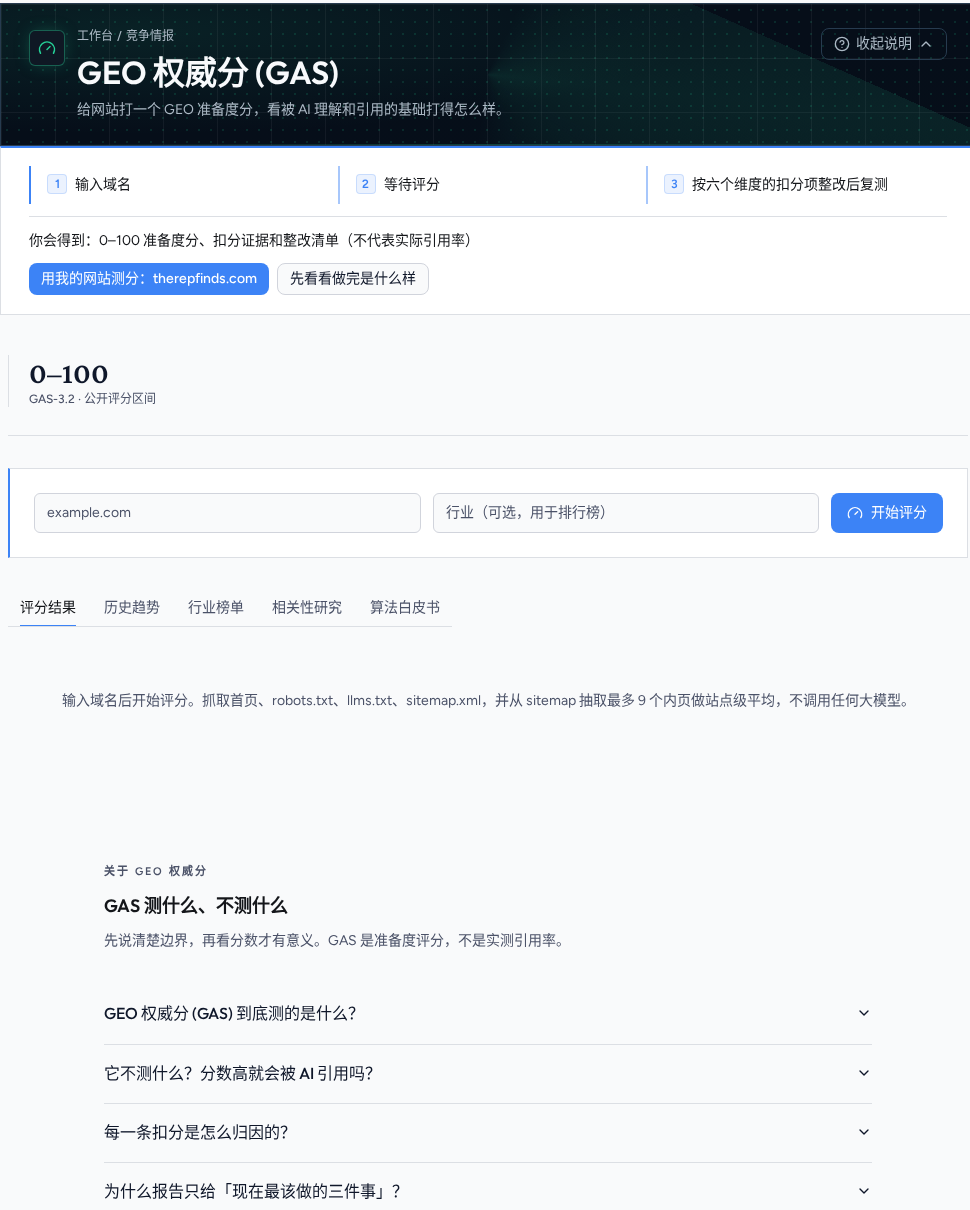Click the gauge icon inside 开始评分 button

855,513
